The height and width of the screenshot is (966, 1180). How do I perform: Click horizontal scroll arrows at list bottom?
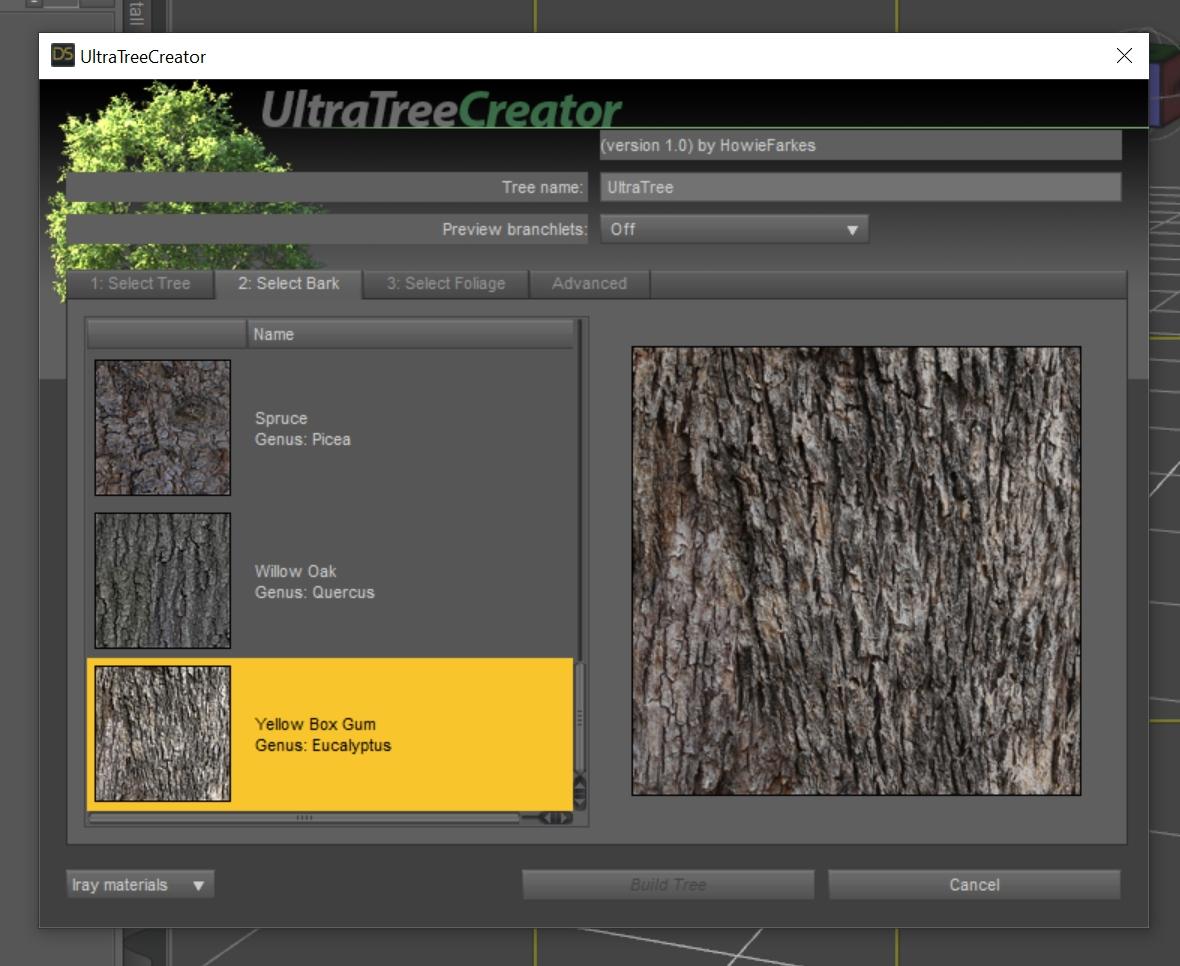point(555,818)
